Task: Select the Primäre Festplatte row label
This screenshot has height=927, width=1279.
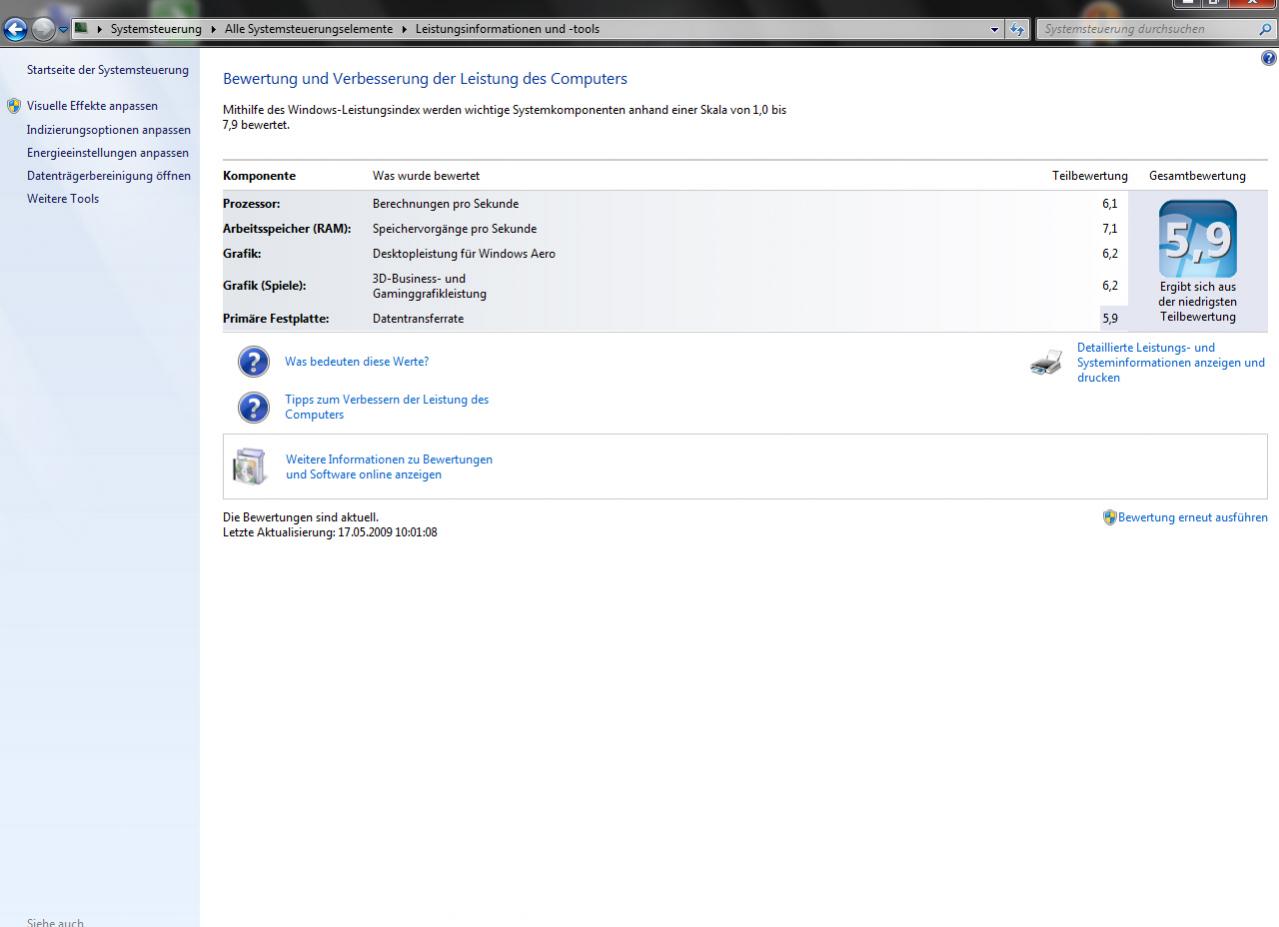Action: pos(276,318)
